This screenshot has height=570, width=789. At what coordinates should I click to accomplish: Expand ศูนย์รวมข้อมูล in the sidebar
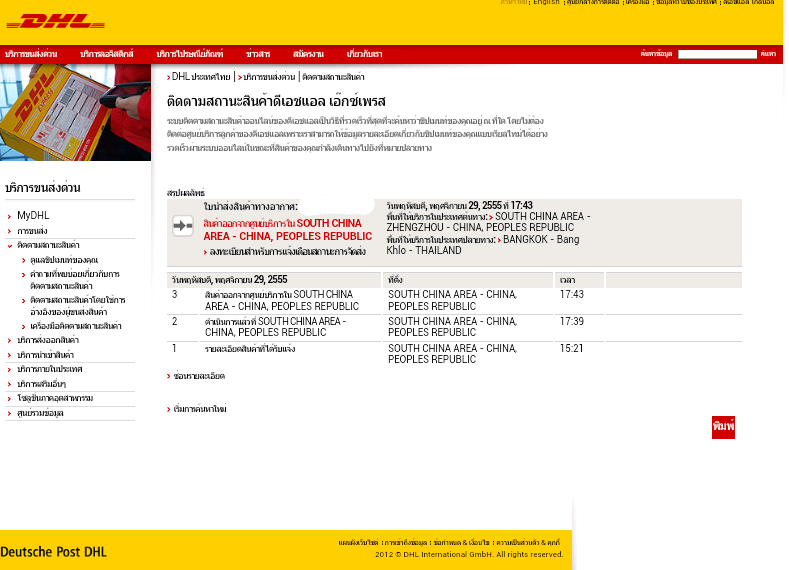pos(40,413)
